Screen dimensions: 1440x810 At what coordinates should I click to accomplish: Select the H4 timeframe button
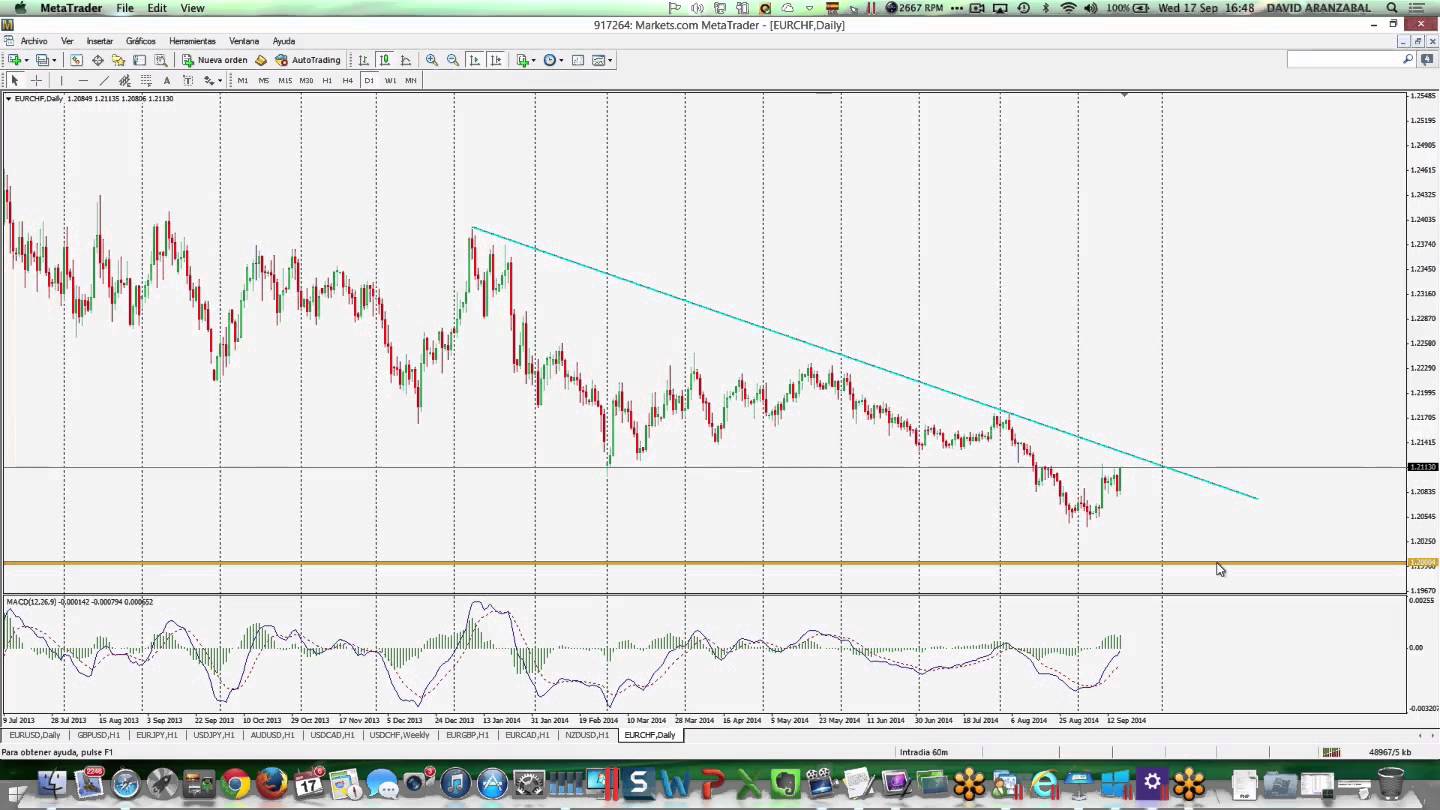coord(347,80)
